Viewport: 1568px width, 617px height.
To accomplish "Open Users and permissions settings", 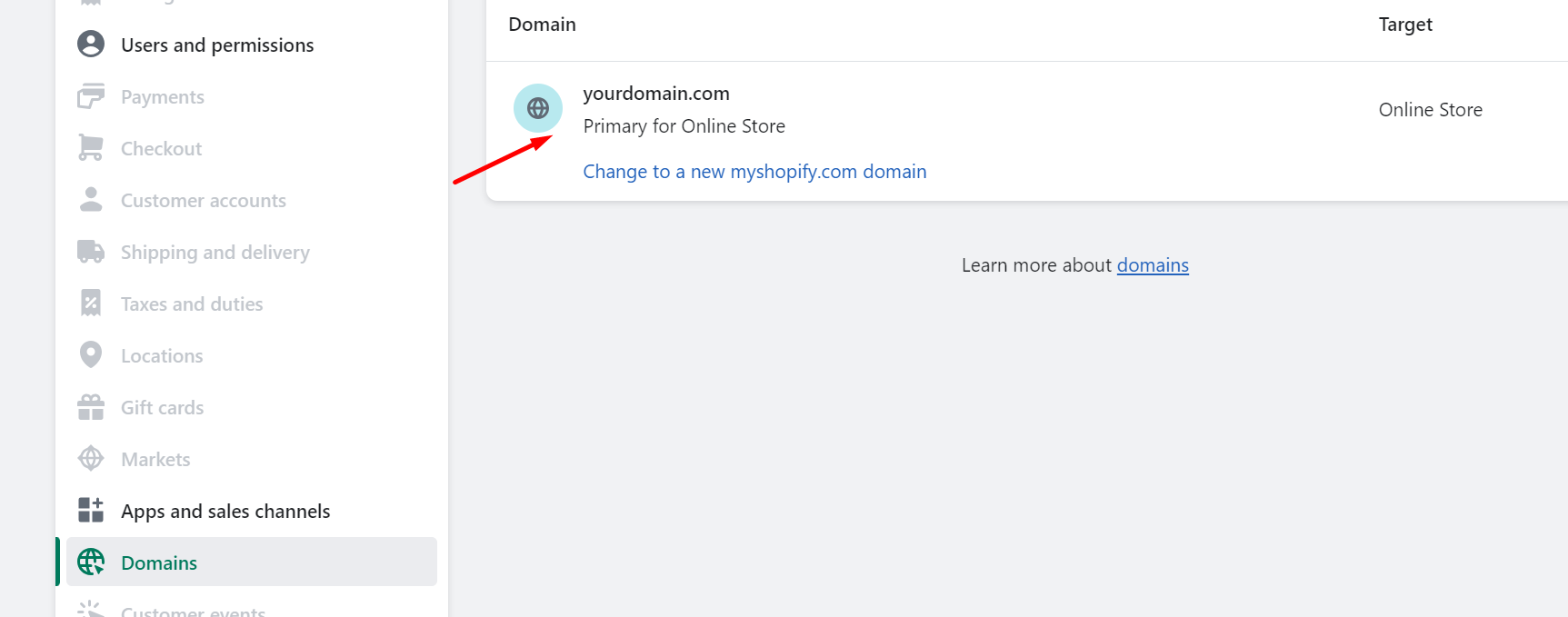I will click(x=217, y=45).
